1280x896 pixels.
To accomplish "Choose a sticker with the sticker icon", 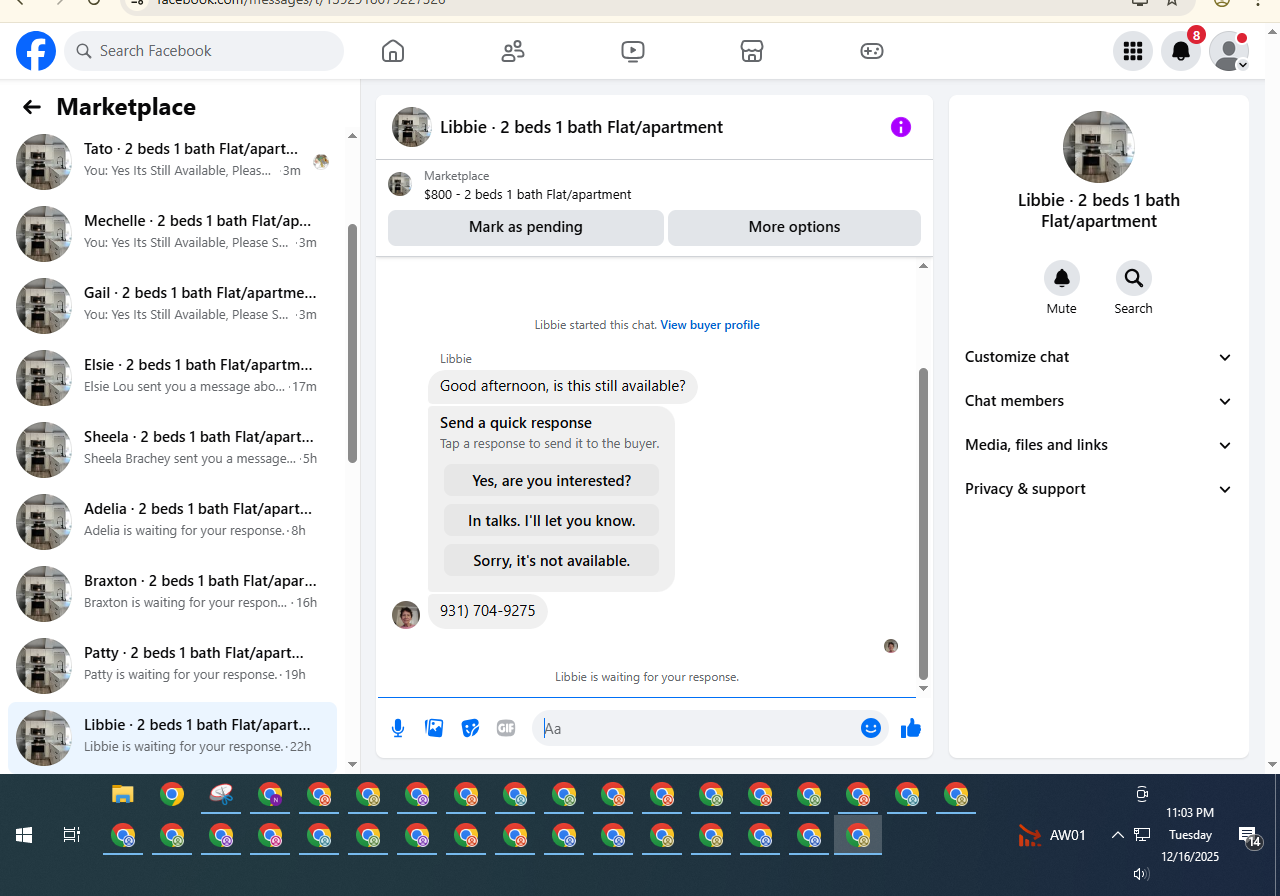I will [x=470, y=728].
